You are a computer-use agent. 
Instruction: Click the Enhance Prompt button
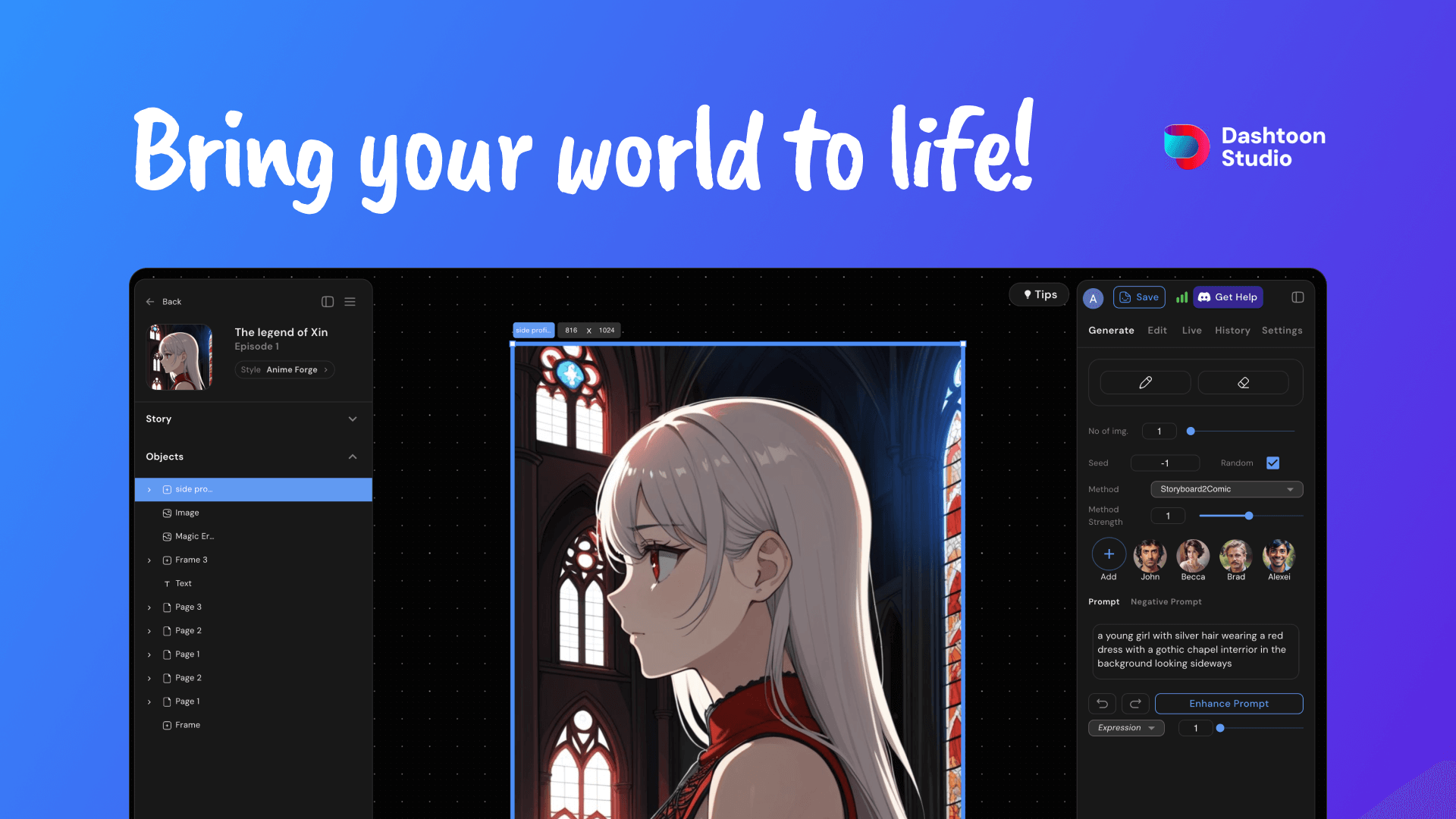(1228, 704)
